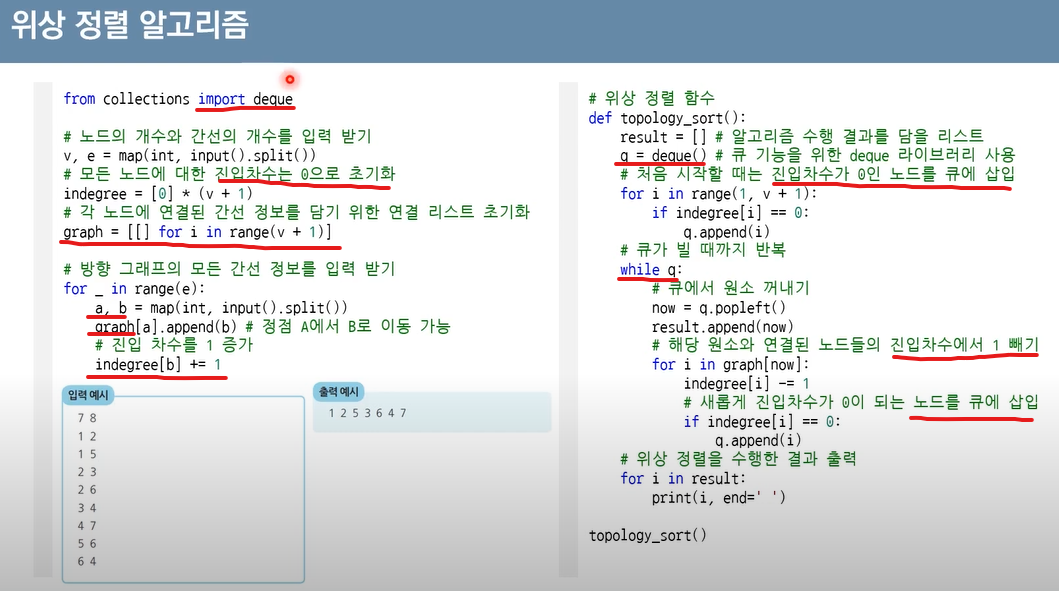Click the code 'result = []'
The image size is (1059, 591).
[663, 137]
